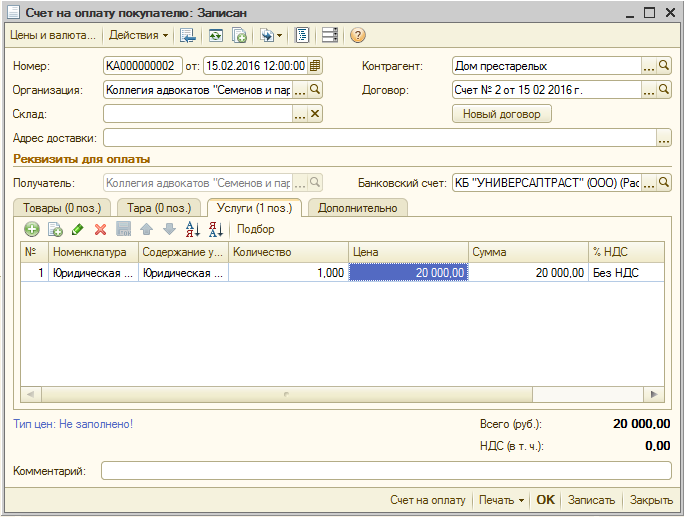Click the Номенклатура column header
684x517 pixels.
pyautogui.click(x=93, y=252)
